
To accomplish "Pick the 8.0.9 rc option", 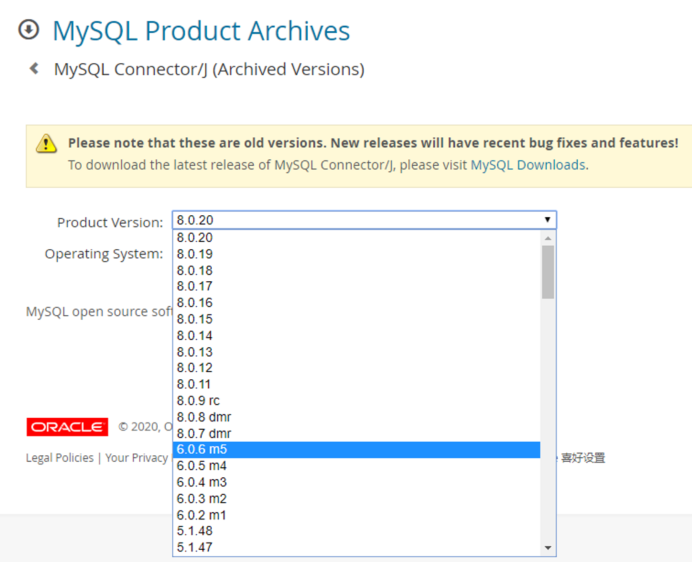I will 198,401.
